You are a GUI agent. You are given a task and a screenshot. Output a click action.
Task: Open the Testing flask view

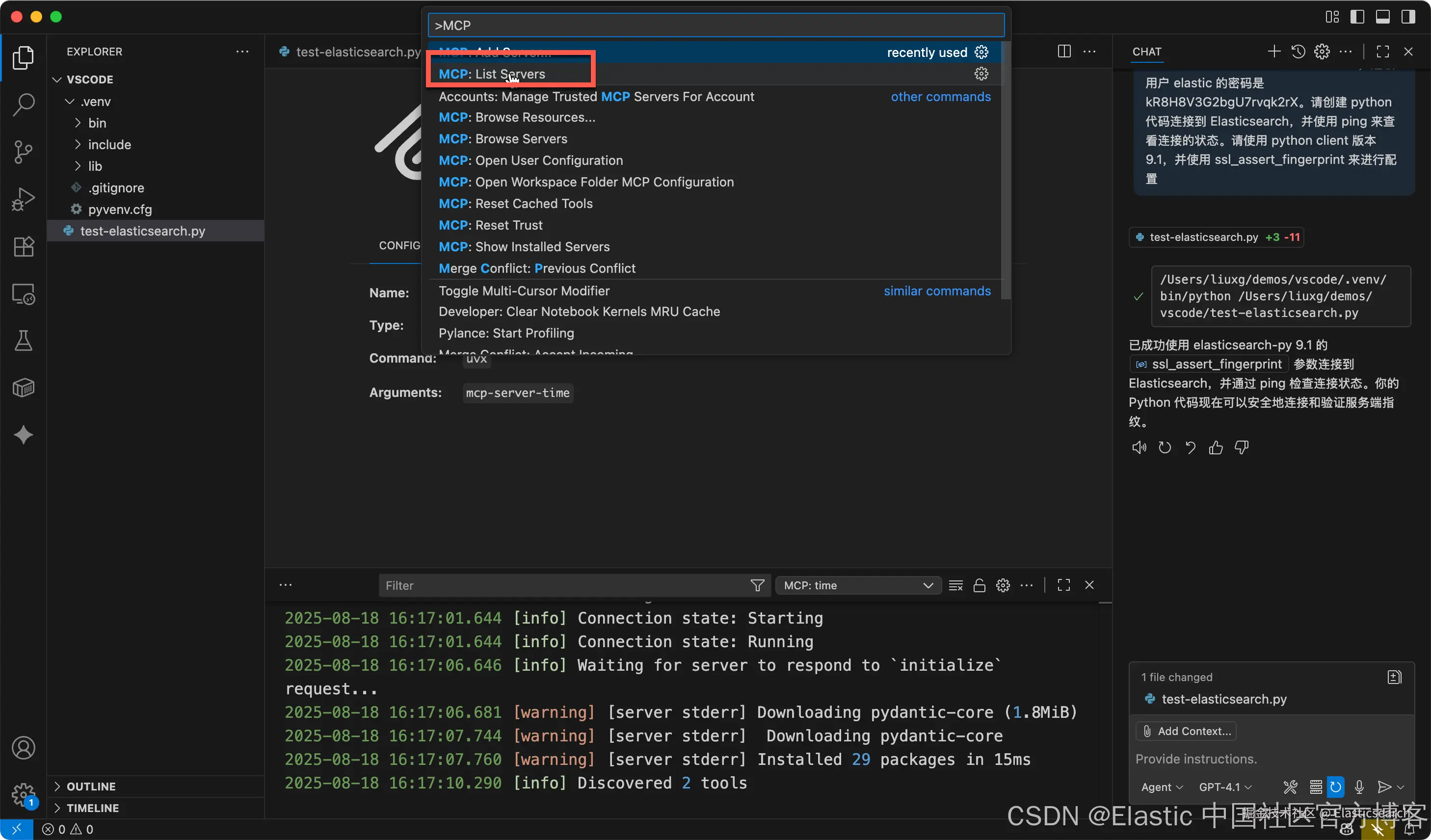[23, 341]
